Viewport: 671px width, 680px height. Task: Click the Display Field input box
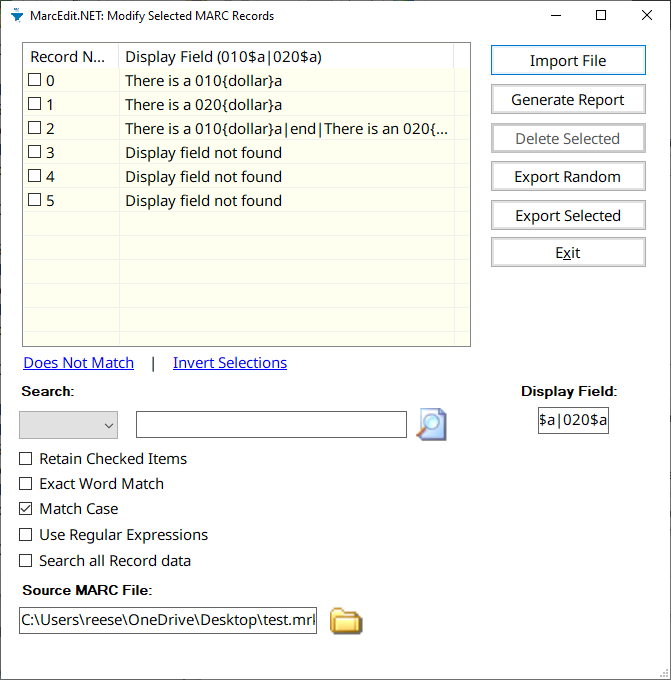tap(573, 420)
